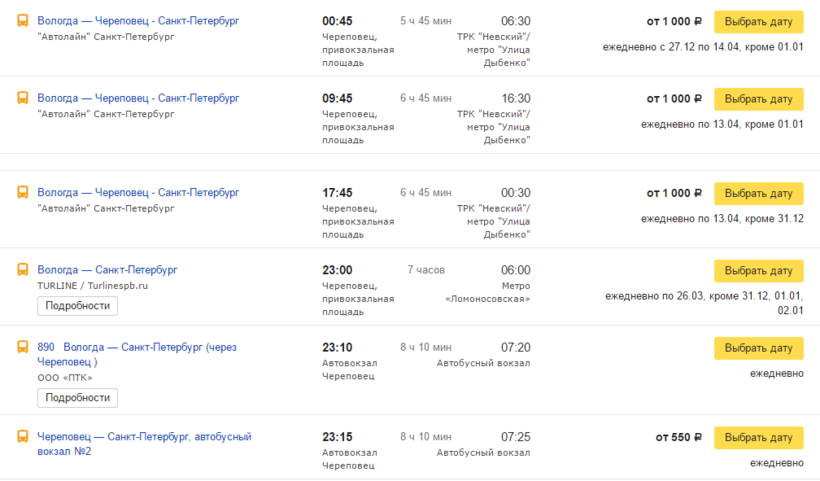
Task: Choose a date for the 23:10 bus
Action: [759, 348]
